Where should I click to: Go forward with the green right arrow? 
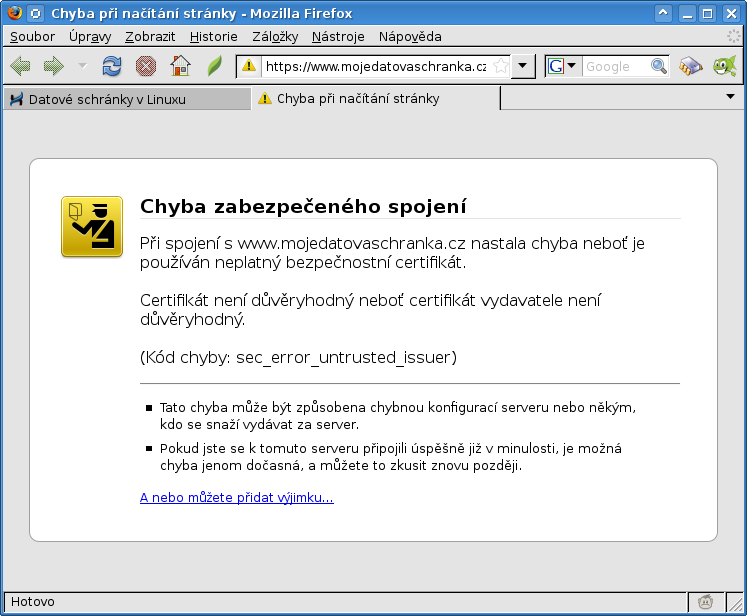tap(53, 66)
